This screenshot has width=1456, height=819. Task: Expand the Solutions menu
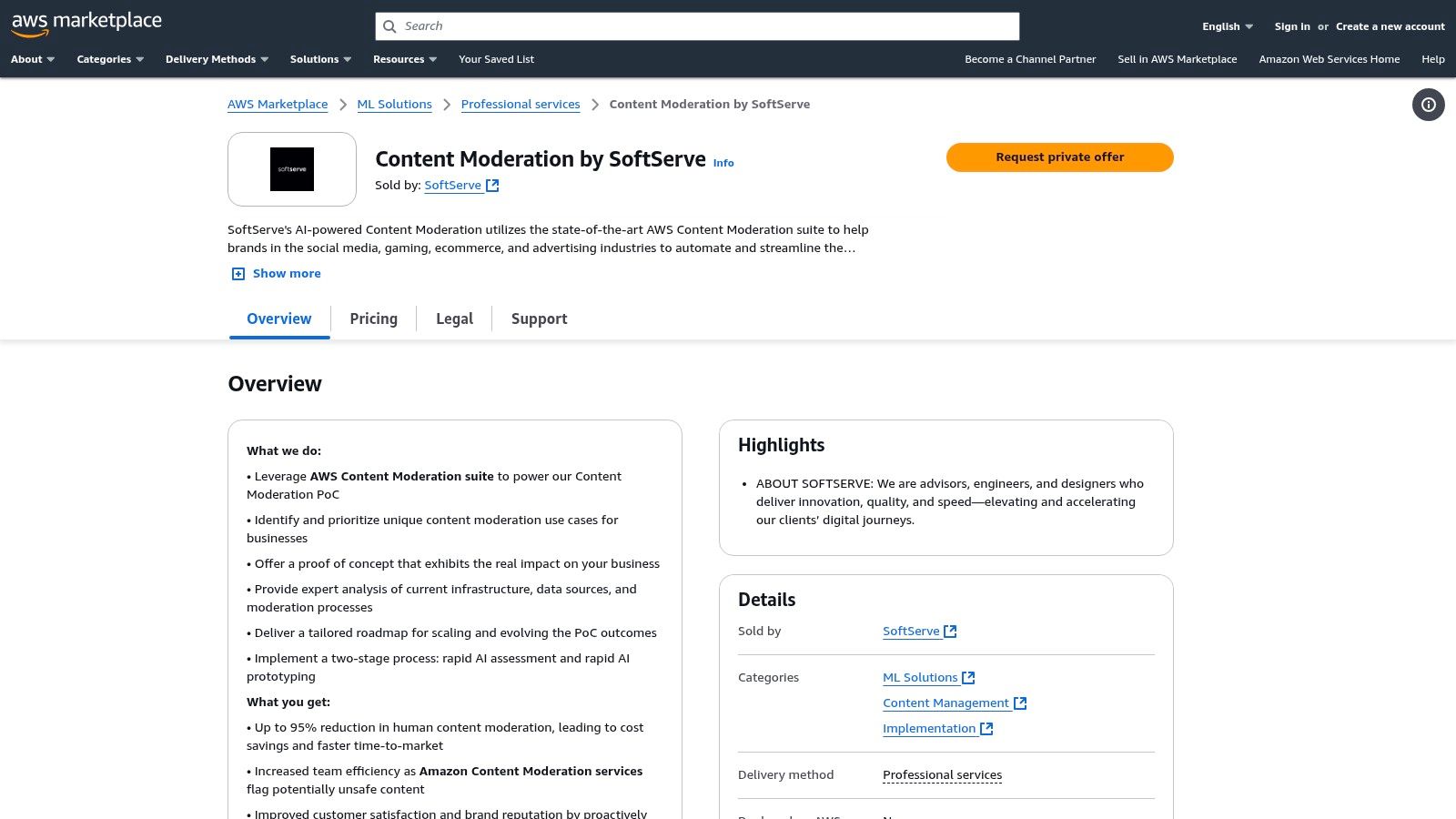pos(320,59)
